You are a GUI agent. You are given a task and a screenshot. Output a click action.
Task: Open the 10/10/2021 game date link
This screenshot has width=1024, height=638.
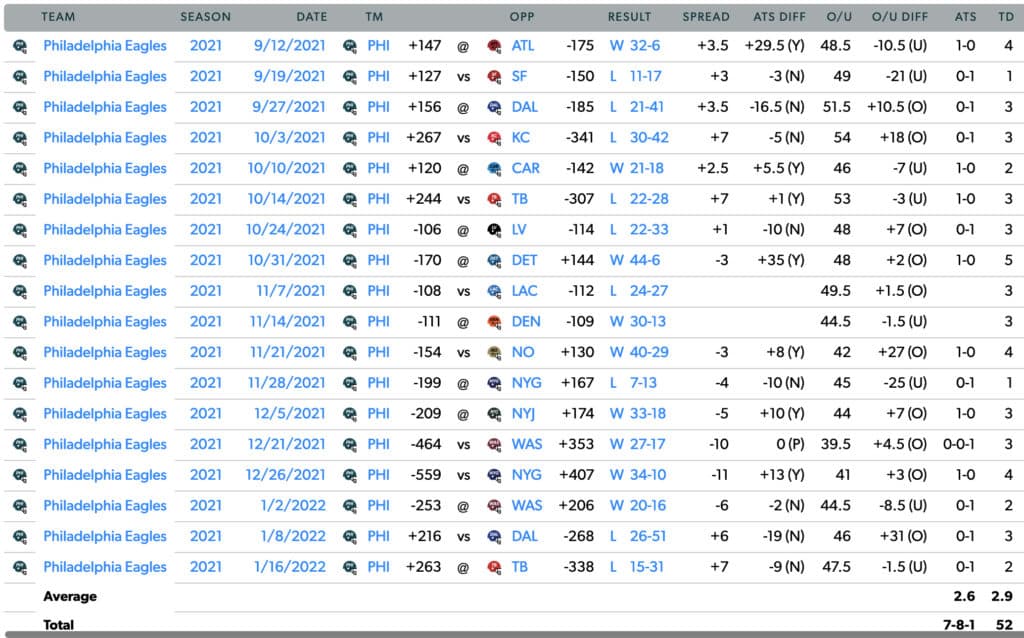coord(286,168)
